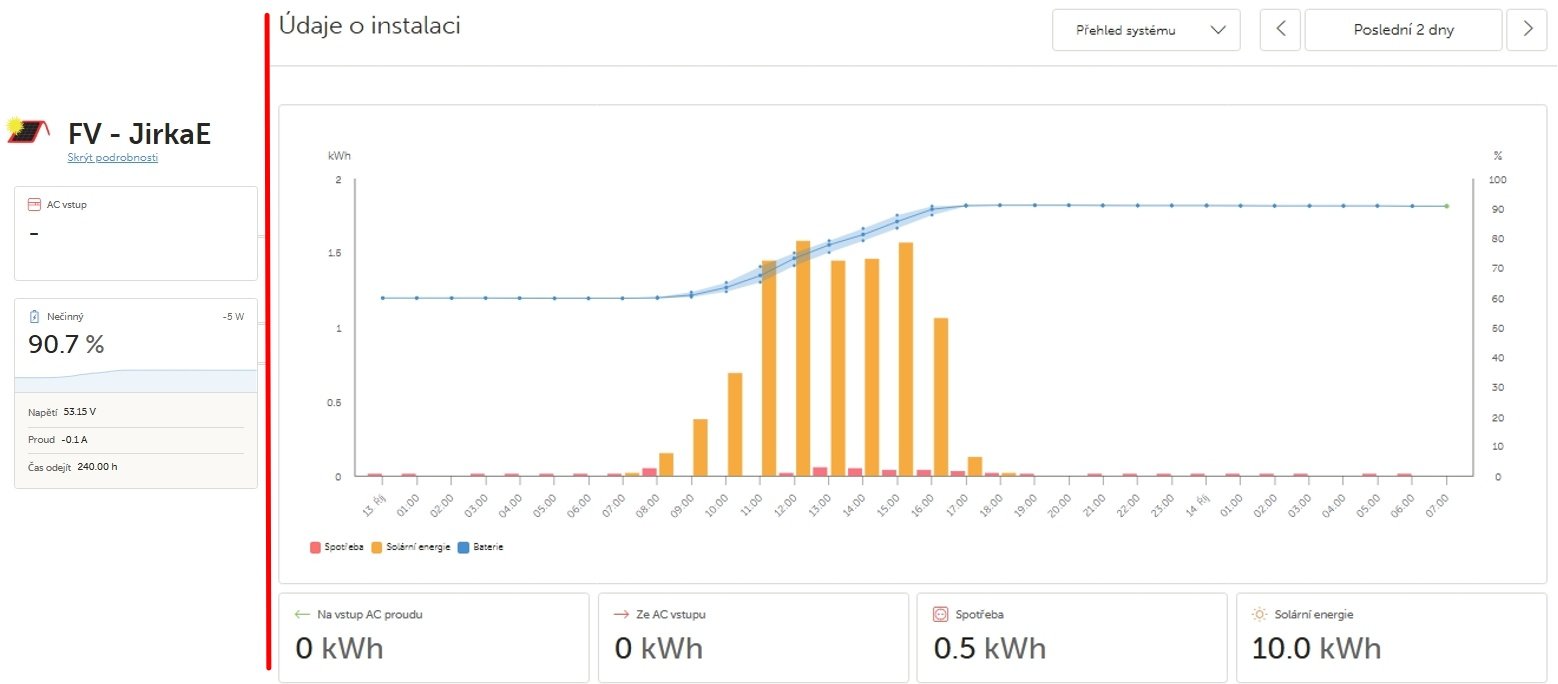Open the Poslední 2 dny range selector
The height and width of the screenshot is (684, 1558).
[1403, 30]
